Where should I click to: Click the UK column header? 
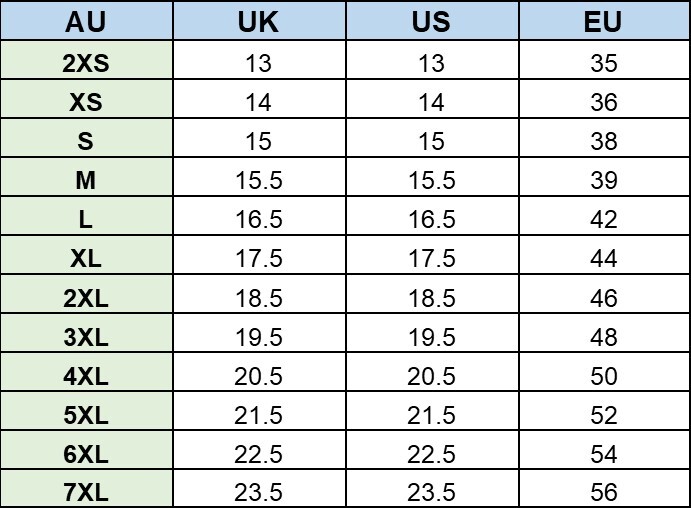point(260,20)
